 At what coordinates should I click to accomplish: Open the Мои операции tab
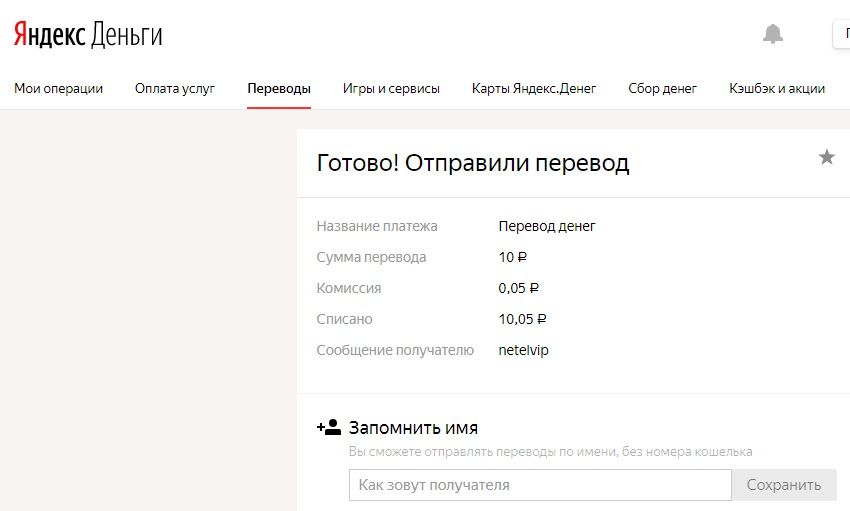point(59,88)
